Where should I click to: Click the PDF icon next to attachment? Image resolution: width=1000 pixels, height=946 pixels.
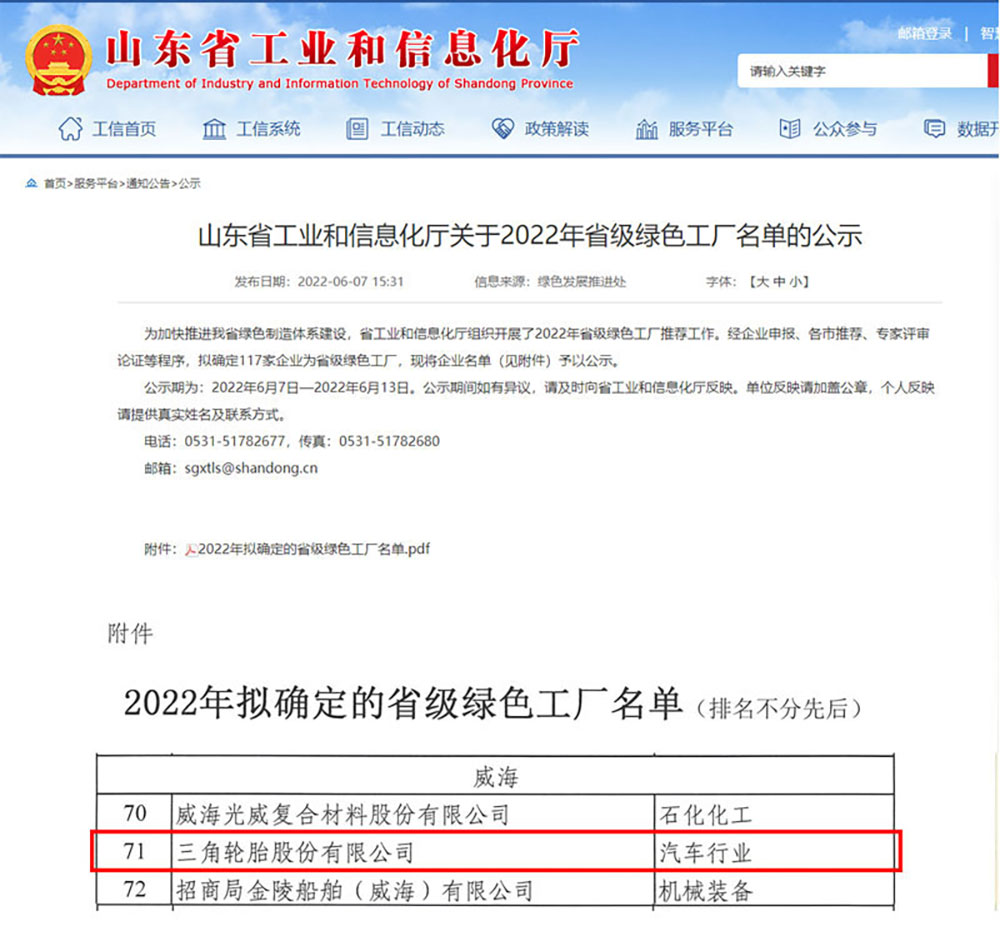[191, 549]
